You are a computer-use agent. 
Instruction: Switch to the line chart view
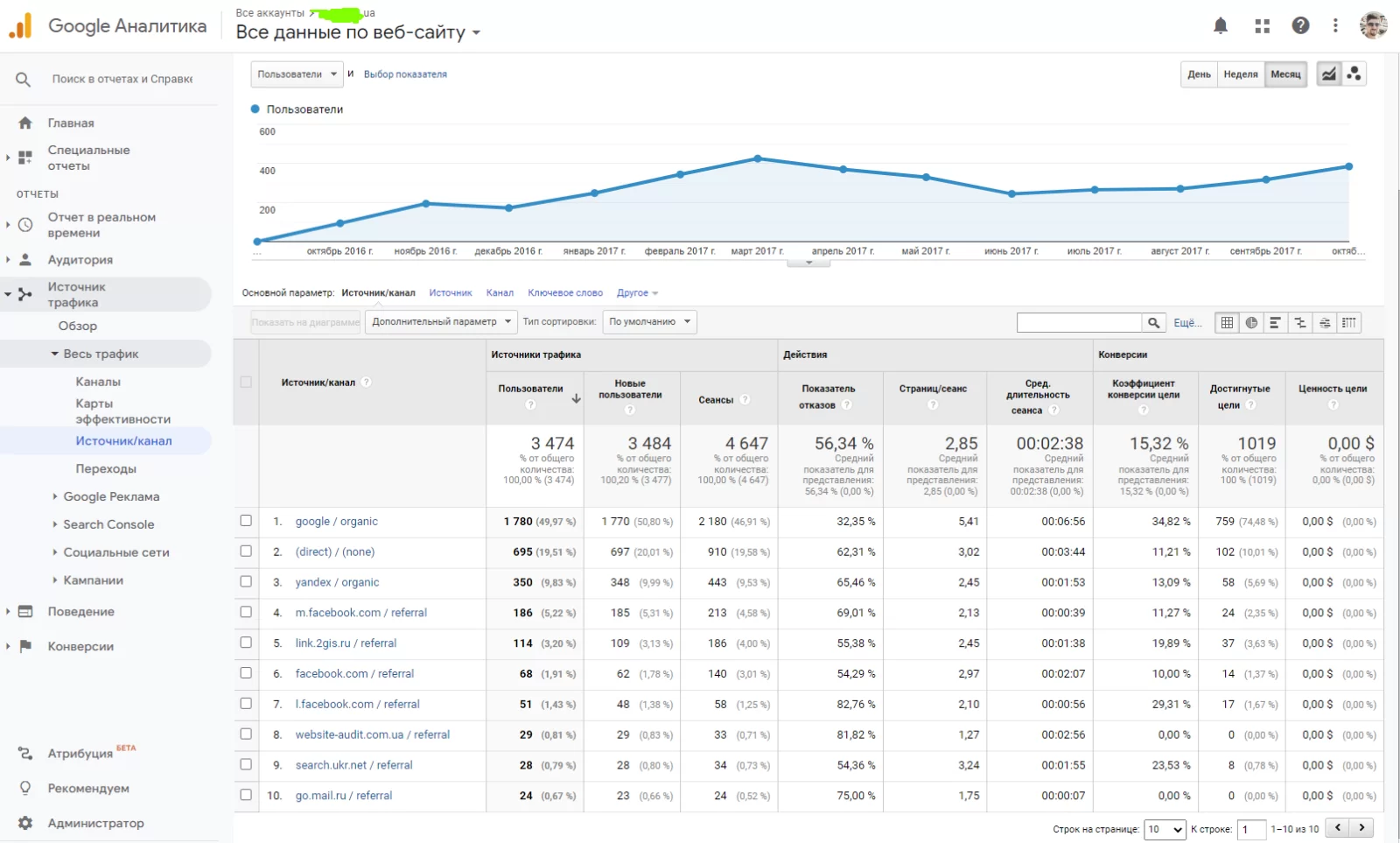(1328, 74)
